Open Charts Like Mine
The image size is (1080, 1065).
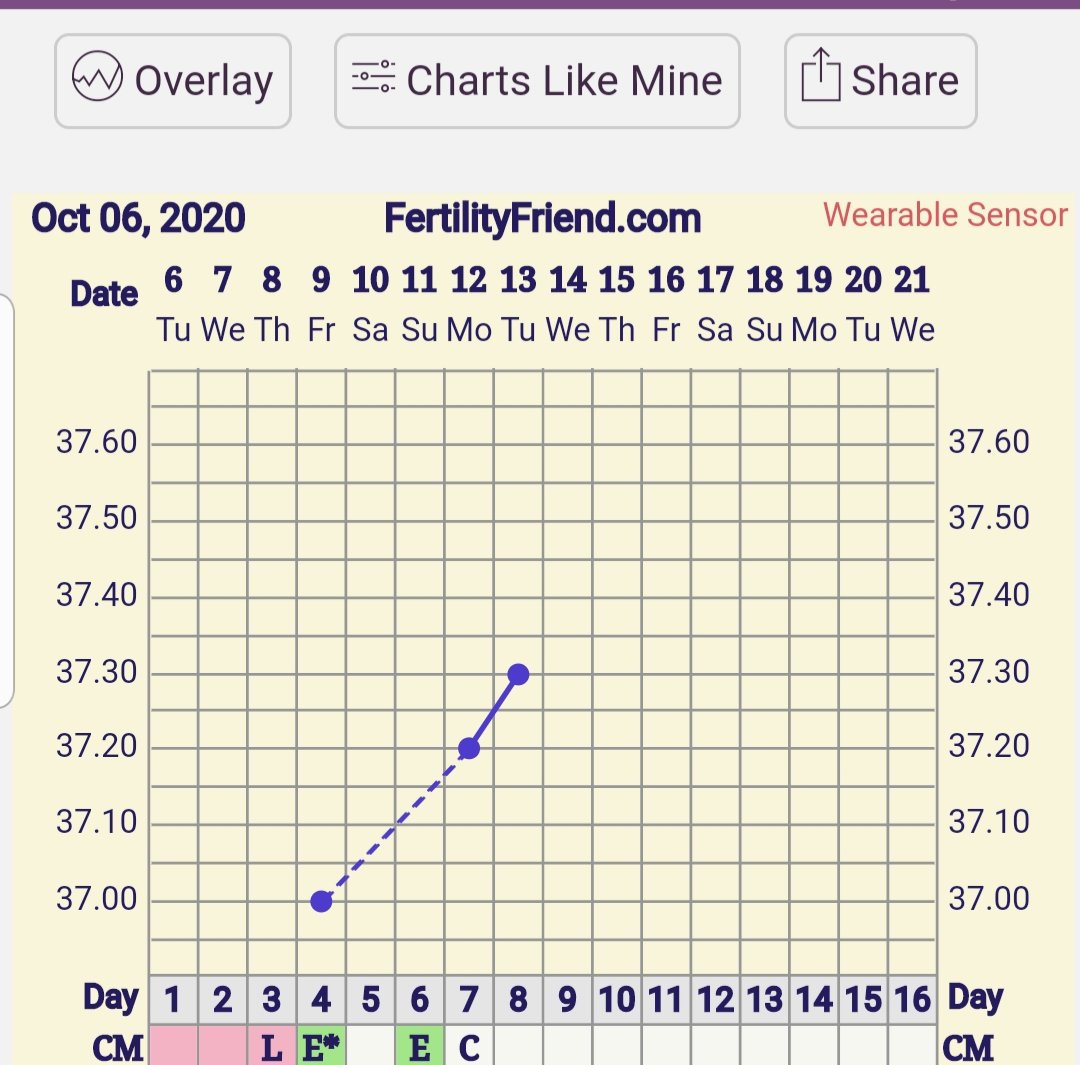537,81
